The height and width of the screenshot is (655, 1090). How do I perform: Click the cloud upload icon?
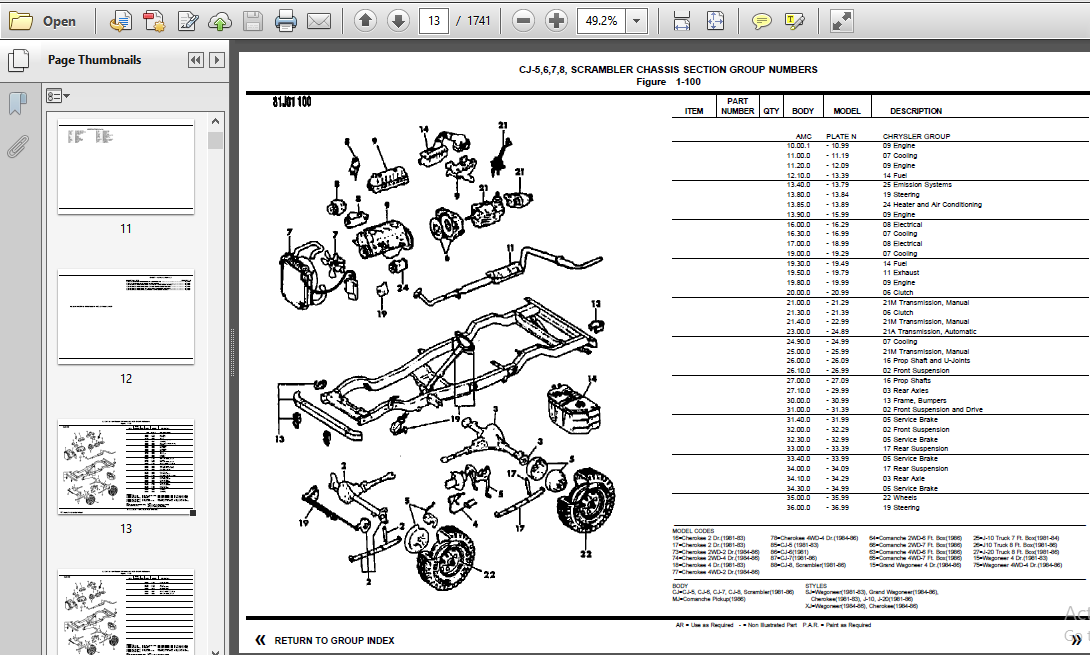220,21
